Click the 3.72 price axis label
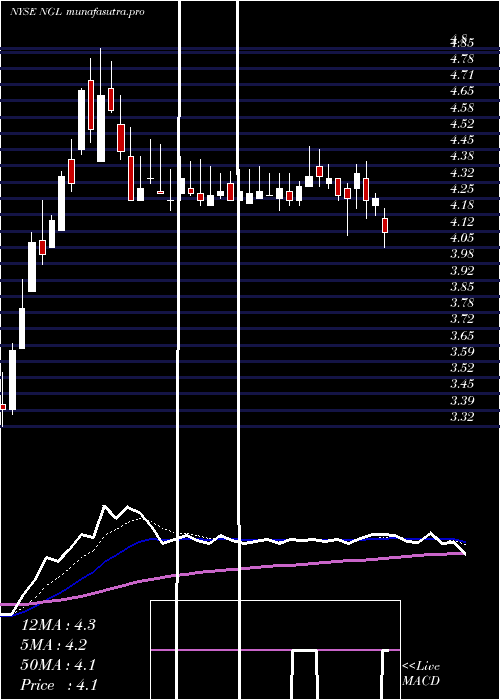Viewport: 500px width, 700px height. 462,319
